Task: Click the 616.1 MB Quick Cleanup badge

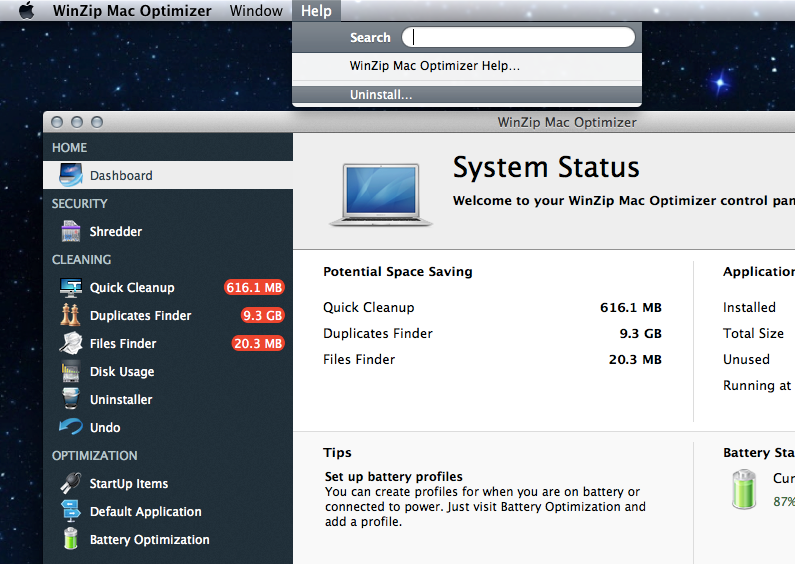Action: click(x=254, y=287)
